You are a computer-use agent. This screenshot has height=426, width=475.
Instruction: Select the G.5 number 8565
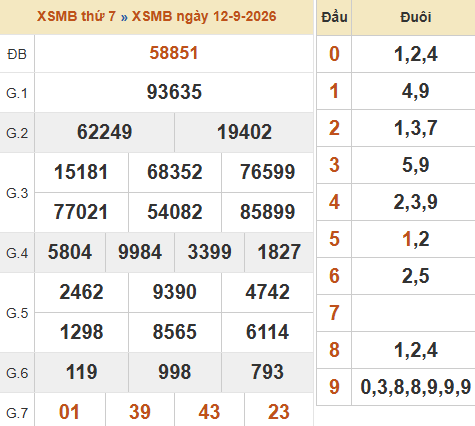175,332
